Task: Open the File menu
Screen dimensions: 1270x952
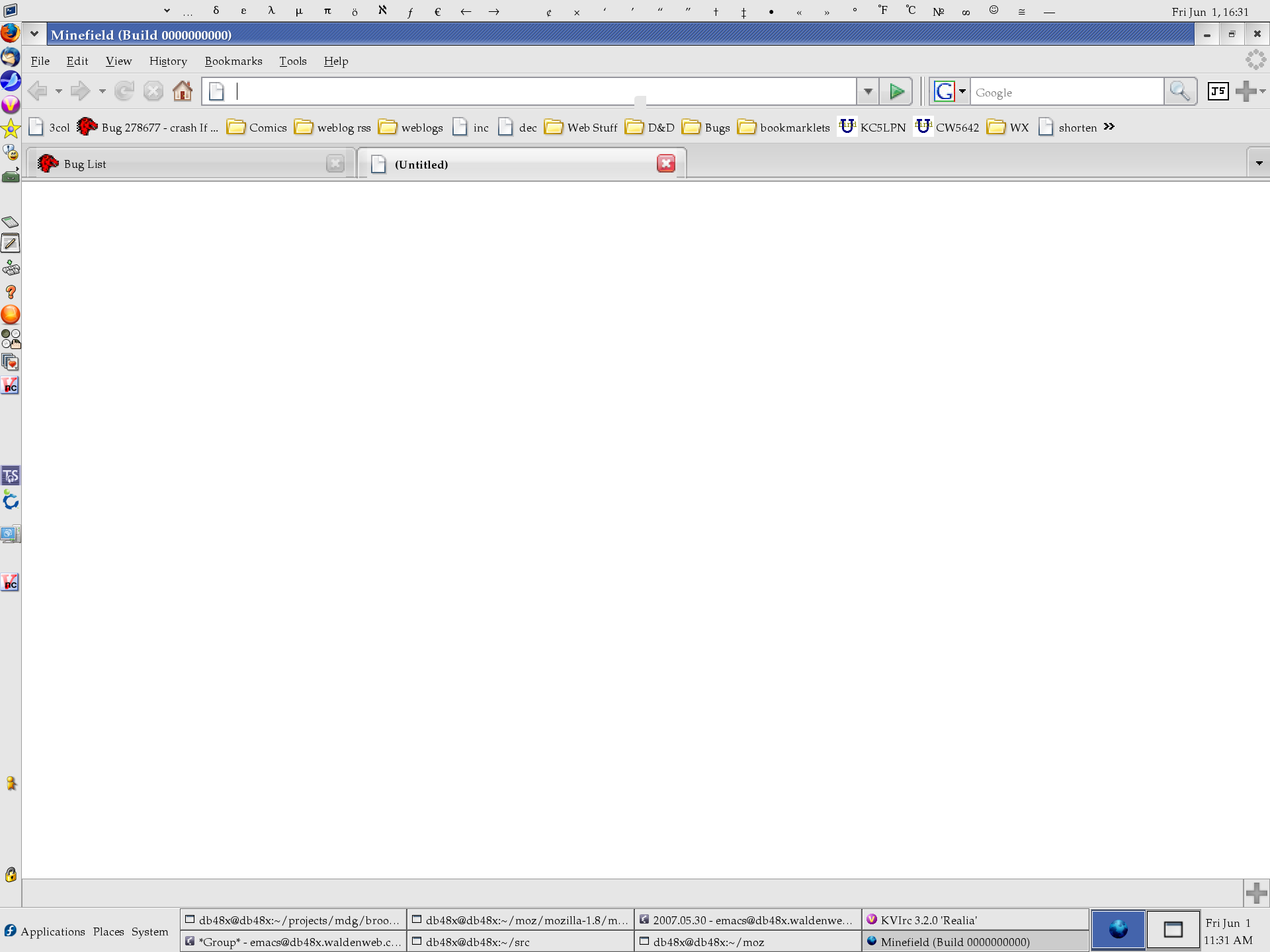Action: 40,61
